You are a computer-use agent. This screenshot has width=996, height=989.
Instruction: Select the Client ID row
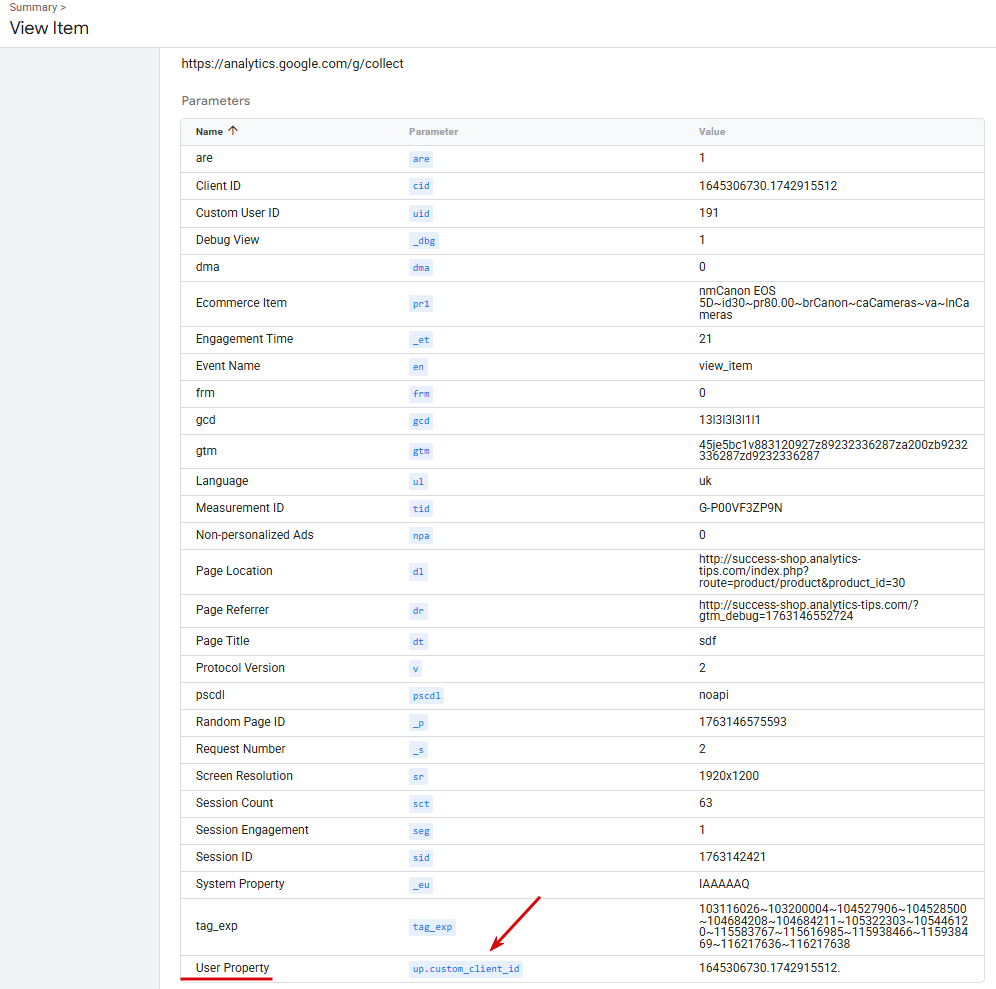(x=218, y=186)
